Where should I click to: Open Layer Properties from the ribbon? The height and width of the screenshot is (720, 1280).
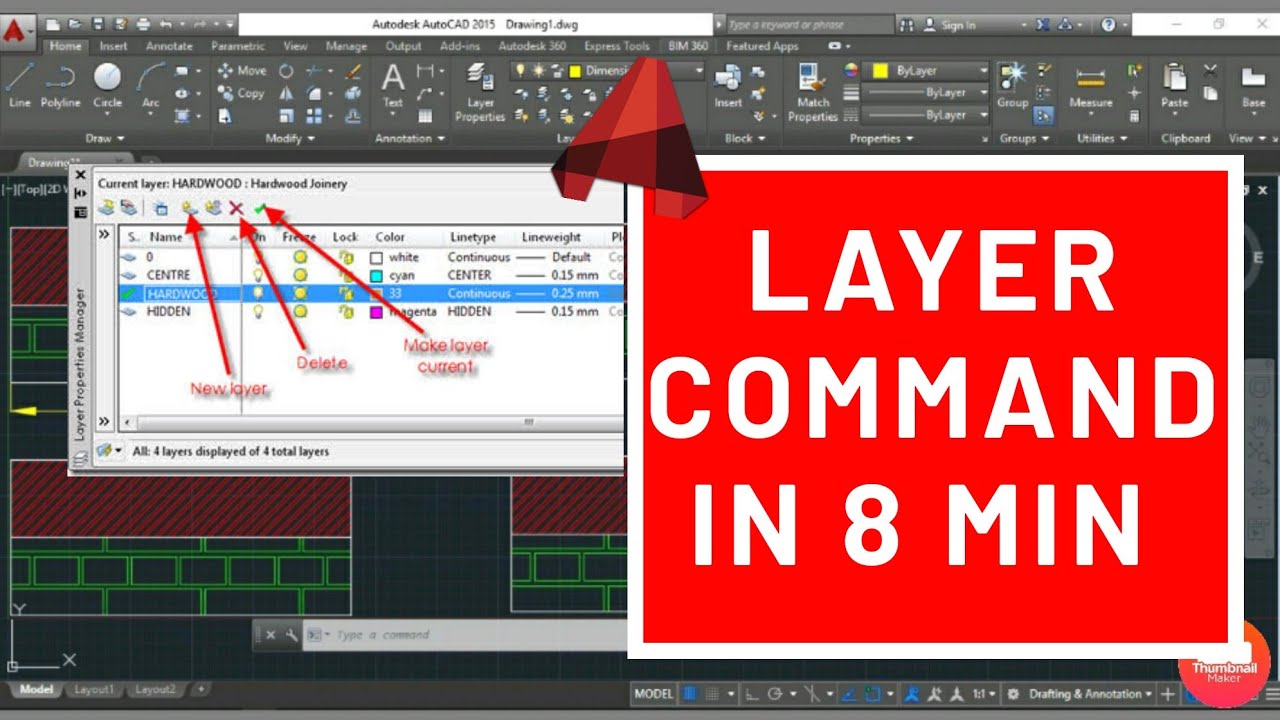pos(480,92)
